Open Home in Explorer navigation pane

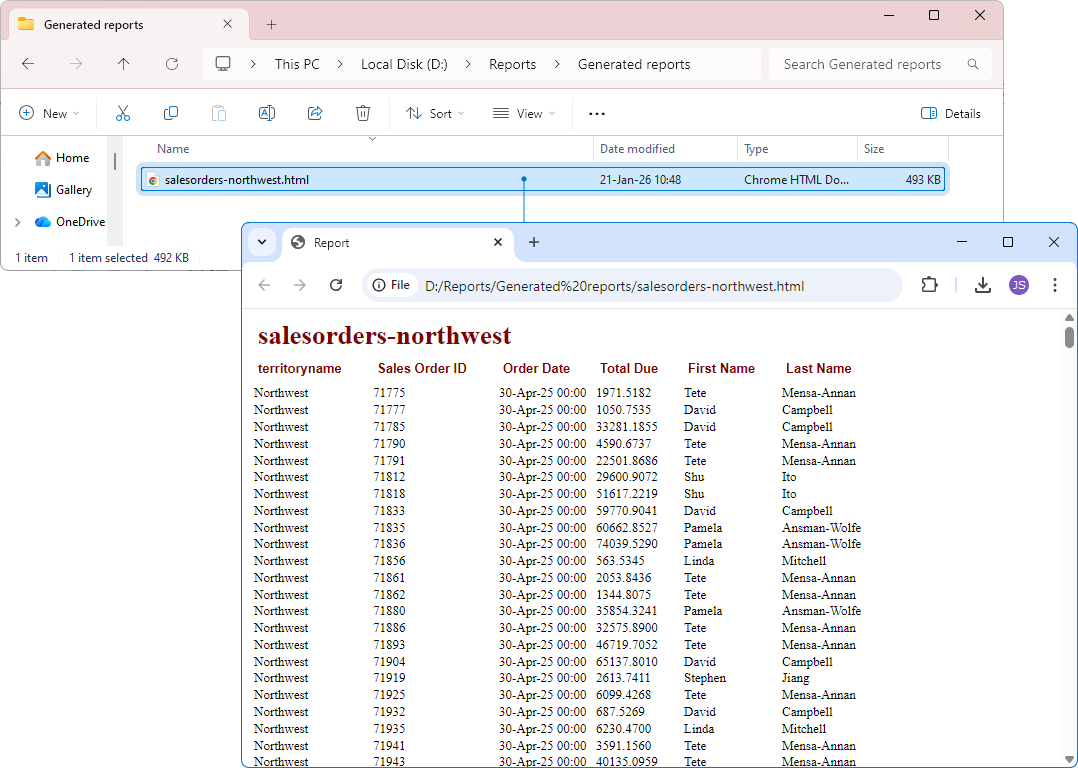[62, 158]
